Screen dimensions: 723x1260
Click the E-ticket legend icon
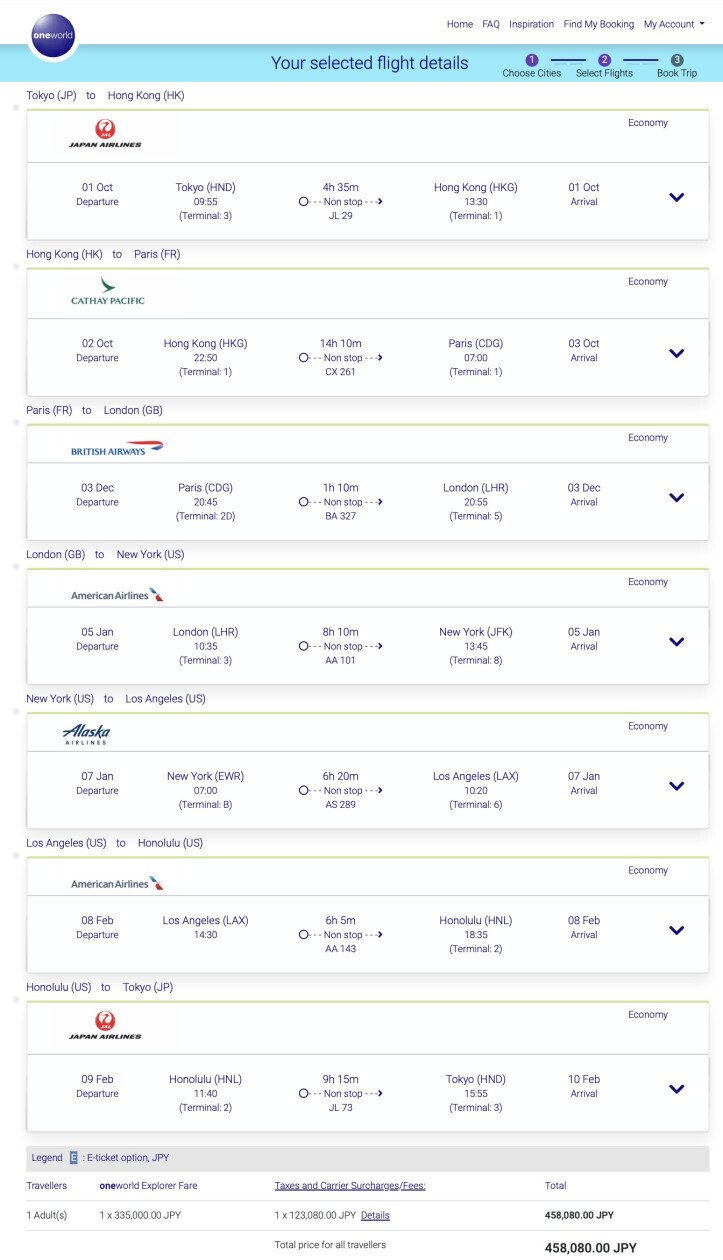[73, 1158]
